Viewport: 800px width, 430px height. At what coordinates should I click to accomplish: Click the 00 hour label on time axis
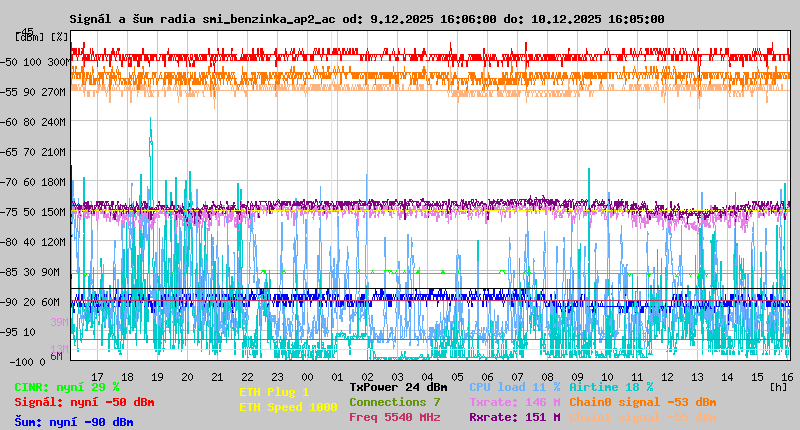(311, 376)
